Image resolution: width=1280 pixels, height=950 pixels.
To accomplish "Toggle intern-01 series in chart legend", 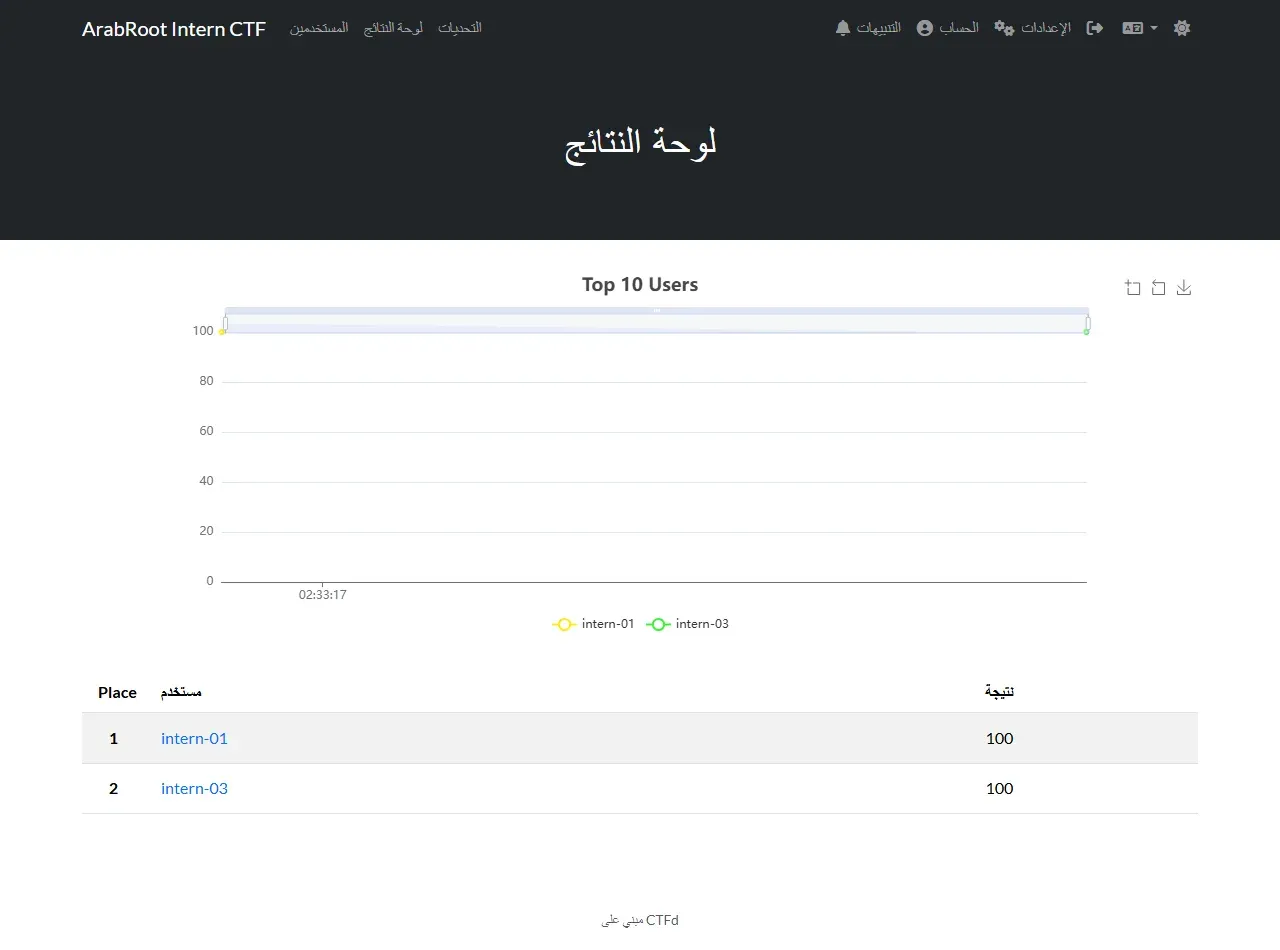I will [x=593, y=624].
